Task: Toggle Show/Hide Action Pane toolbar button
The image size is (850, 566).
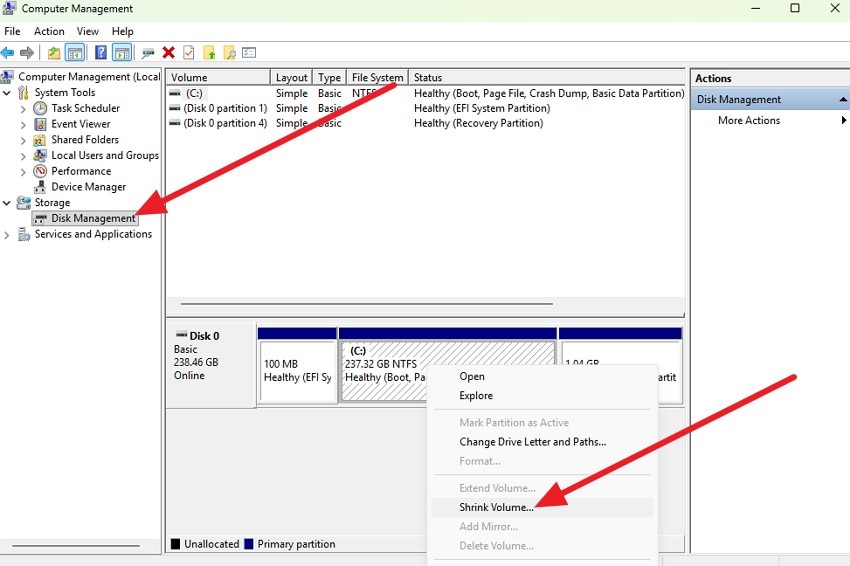Action: tap(122, 53)
